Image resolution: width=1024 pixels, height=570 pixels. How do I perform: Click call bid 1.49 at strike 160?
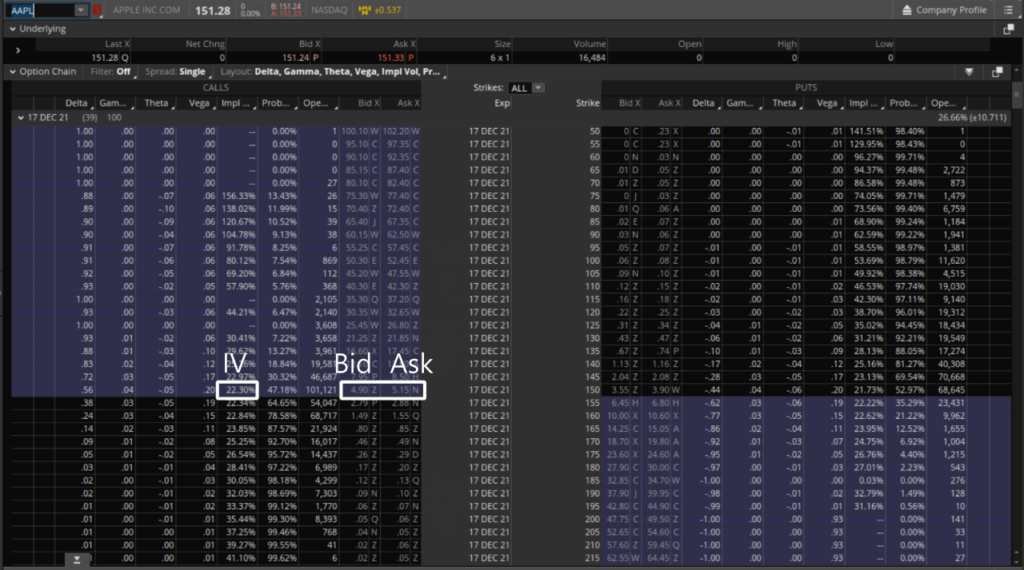359,416
